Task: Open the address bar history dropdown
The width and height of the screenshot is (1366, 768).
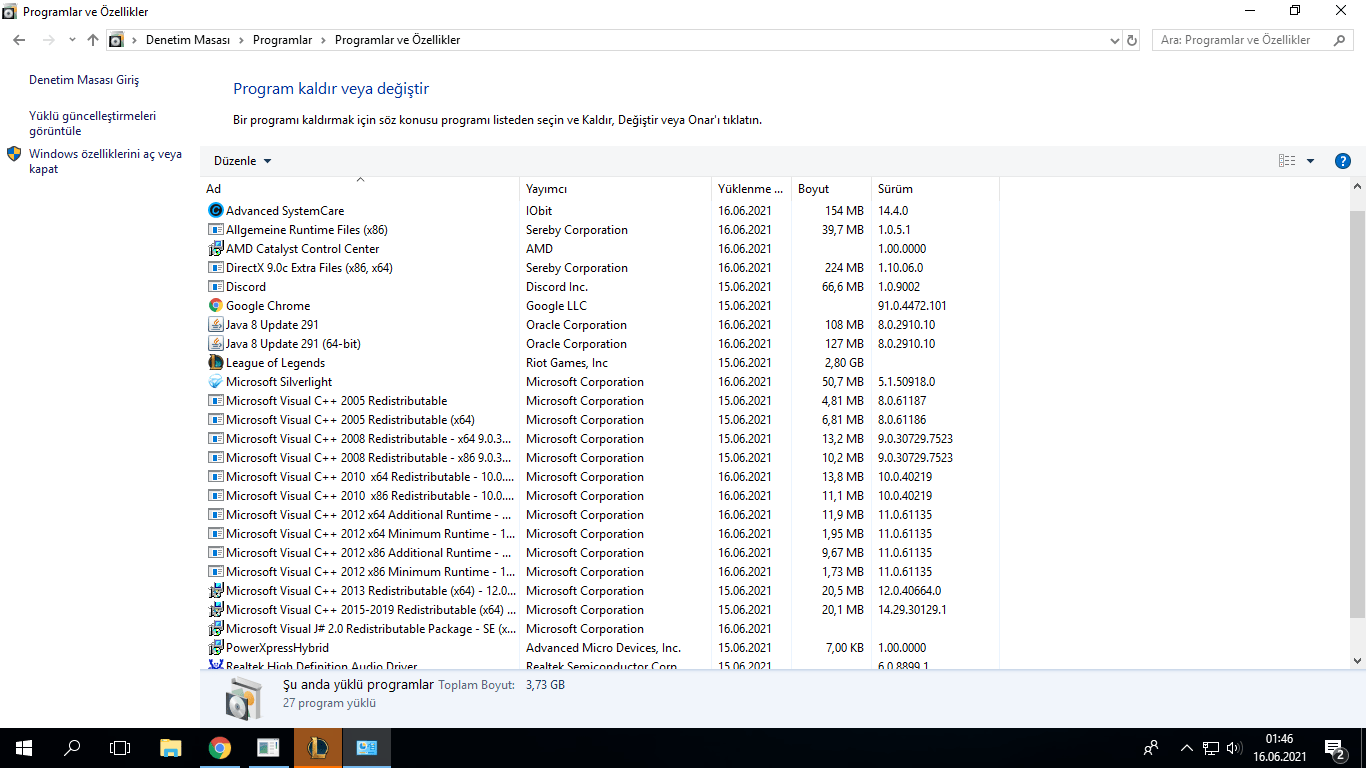Action: (1115, 40)
